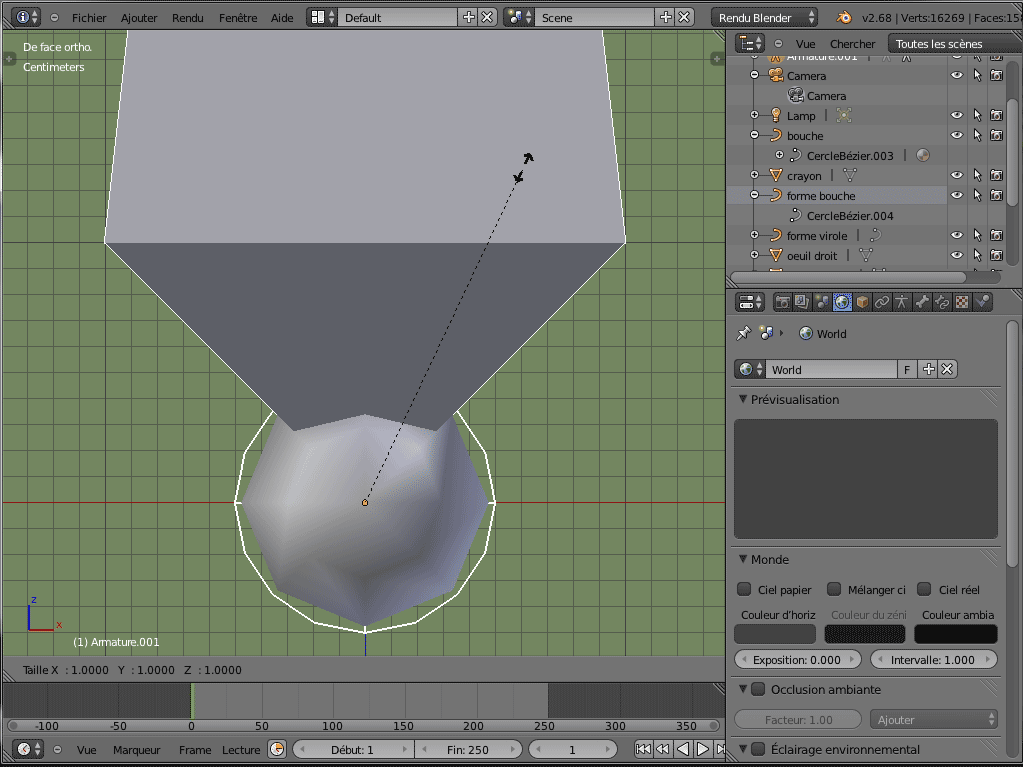Expand the Lamp tree item
The image size is (1023, 767).
click(755, 115)
